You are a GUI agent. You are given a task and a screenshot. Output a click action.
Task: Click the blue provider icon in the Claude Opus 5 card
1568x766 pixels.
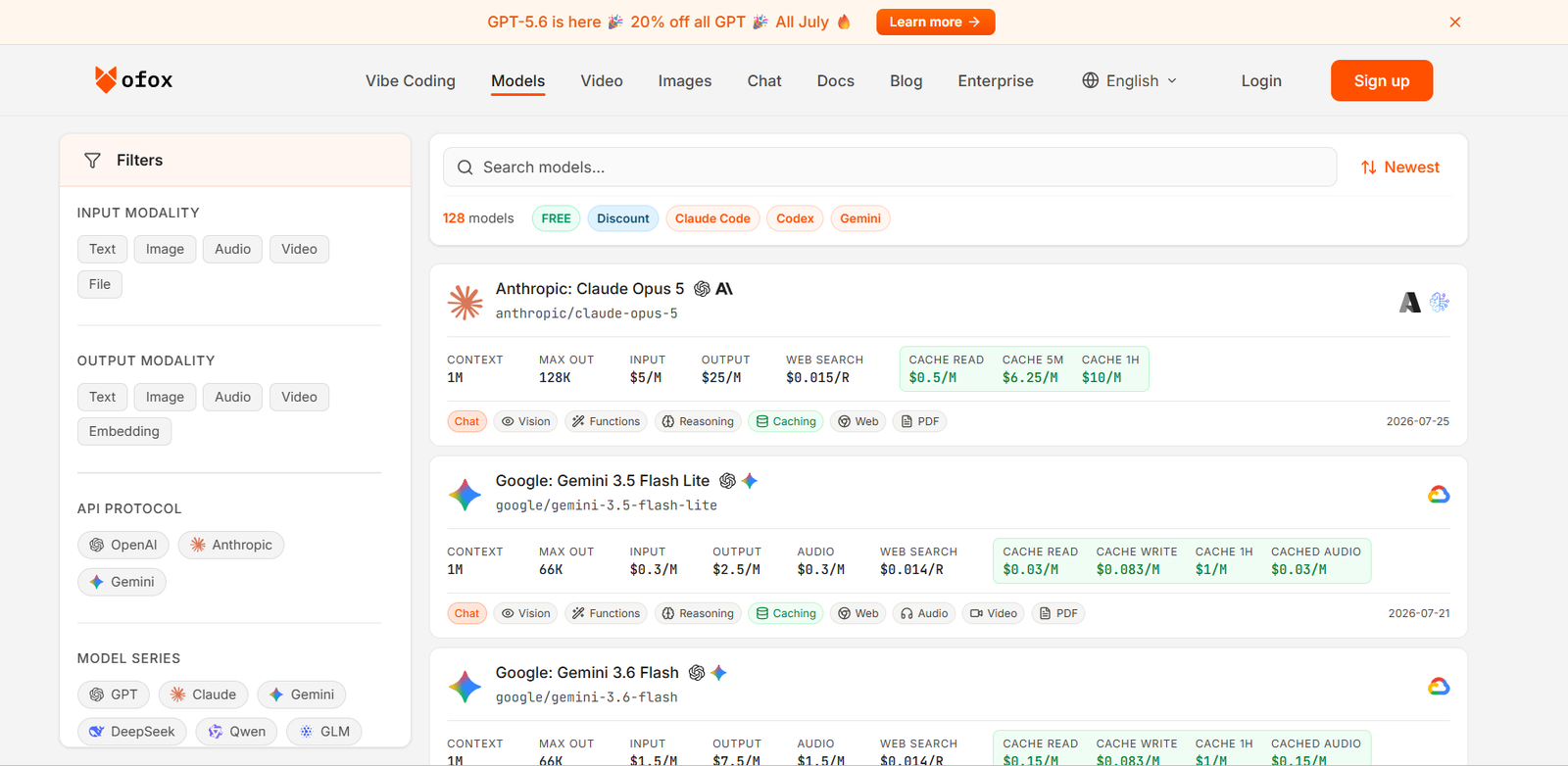[1440, 303]
